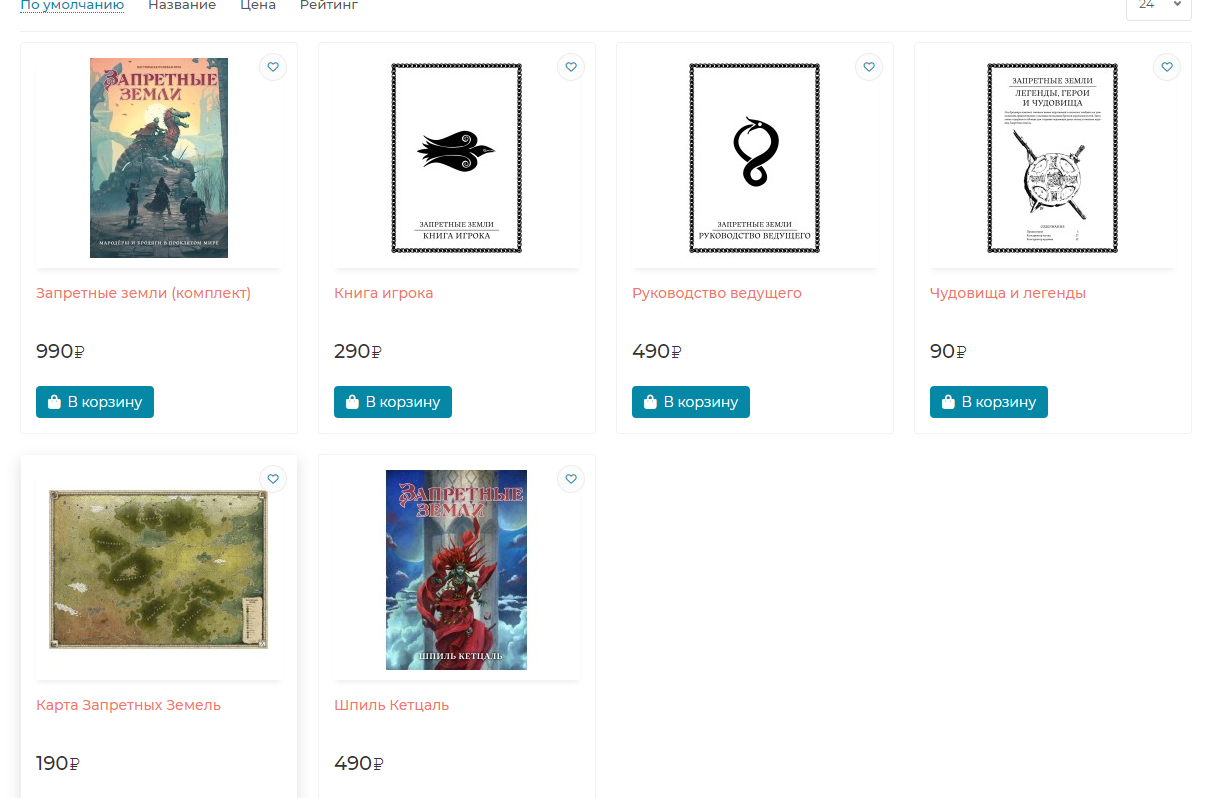
Task: Sort products by Рейтинг
Action: pyautogui.click(x=329, y=6)
